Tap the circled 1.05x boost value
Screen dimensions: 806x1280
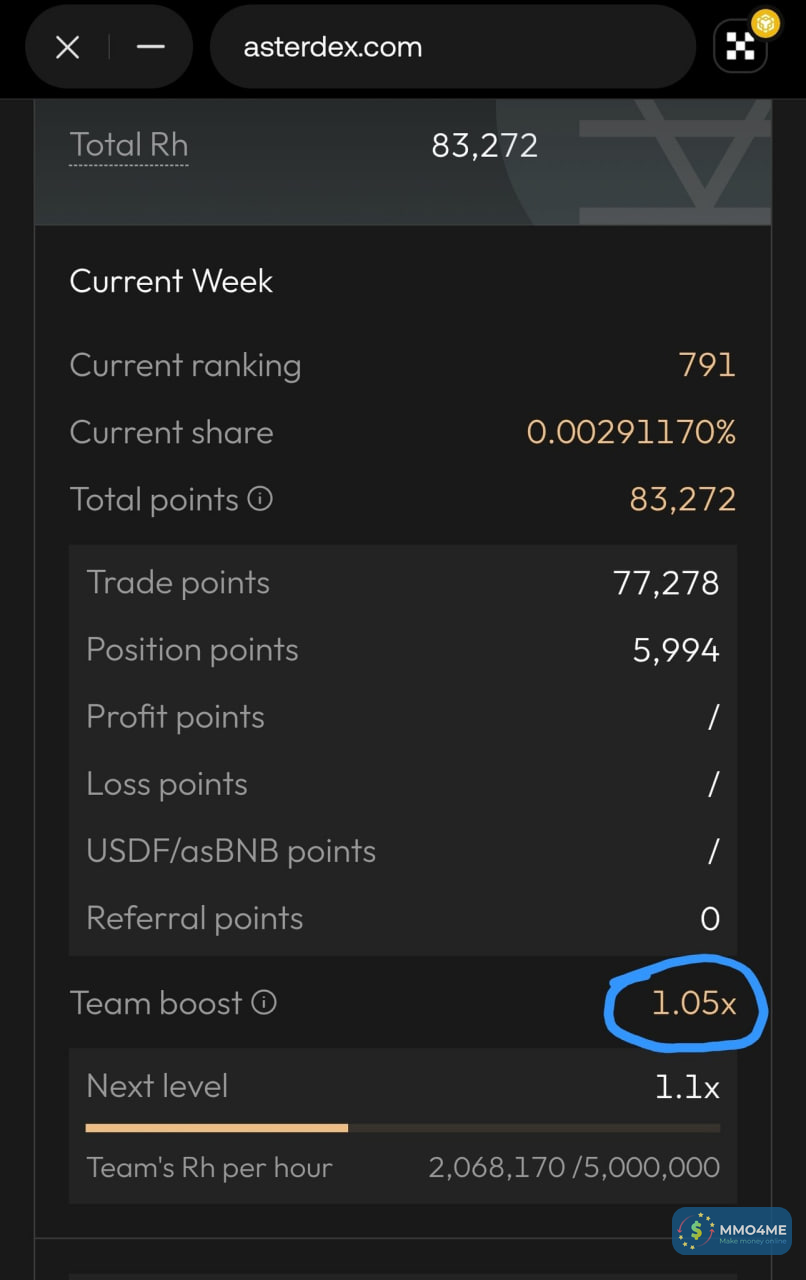click(693, 1003)
